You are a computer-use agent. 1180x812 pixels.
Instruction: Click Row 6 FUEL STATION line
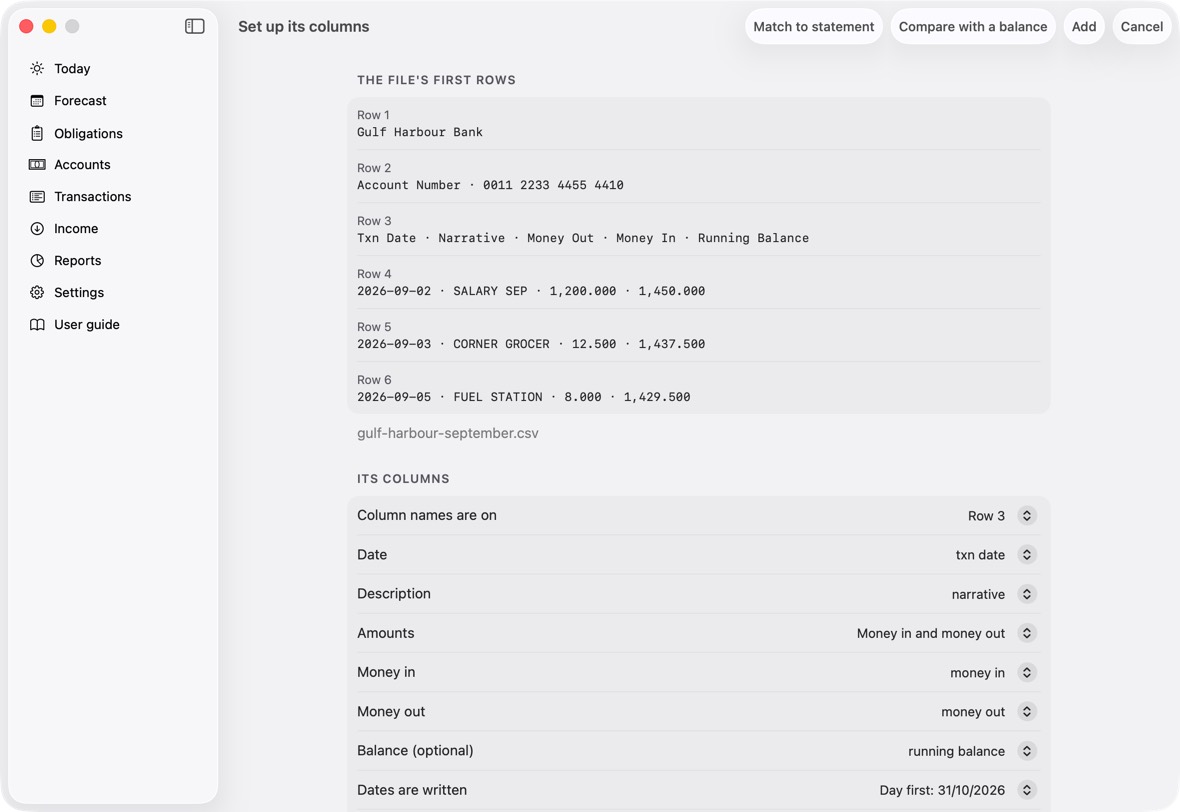point(523,397)
